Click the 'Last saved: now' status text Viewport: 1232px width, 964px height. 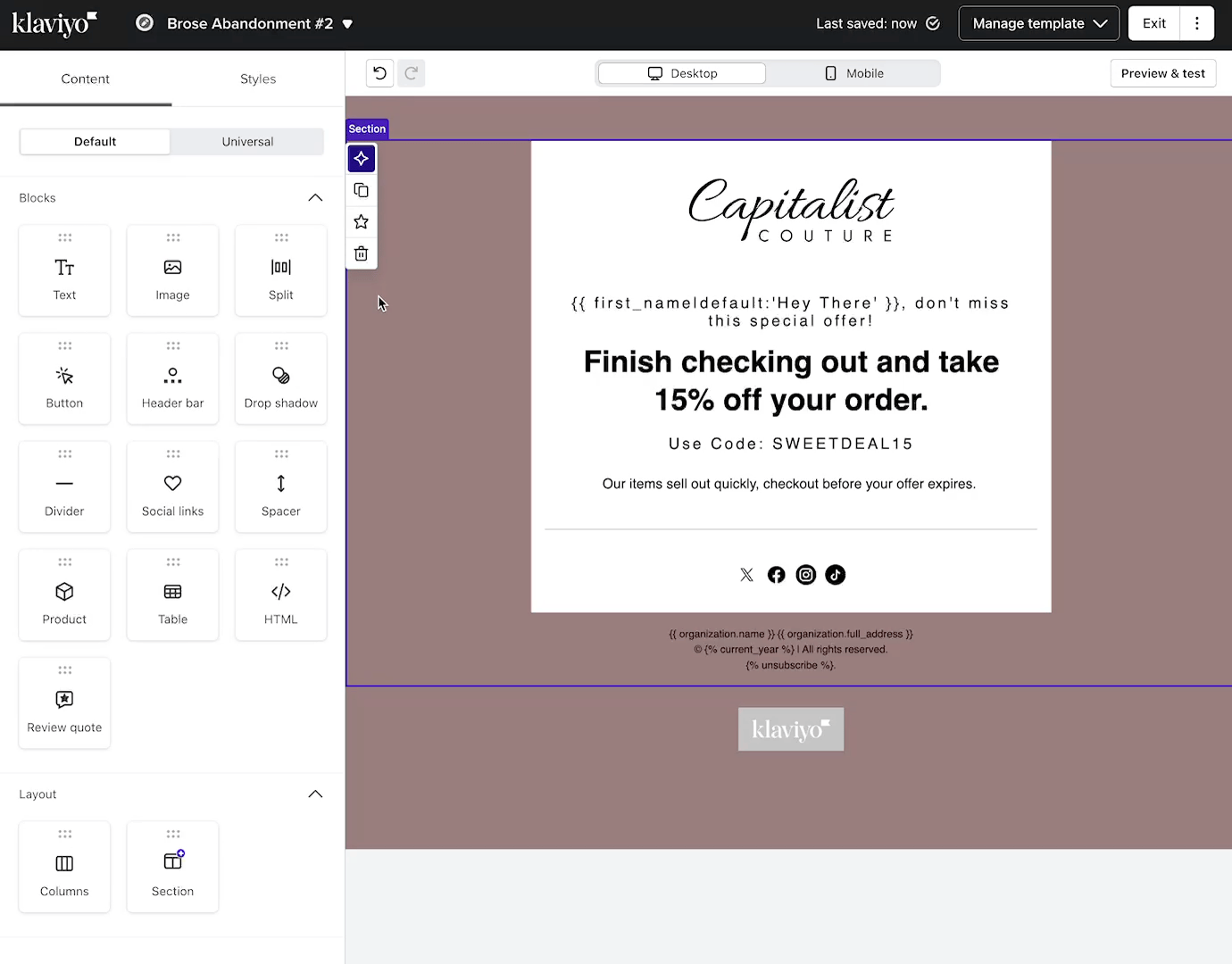point(866,23)
